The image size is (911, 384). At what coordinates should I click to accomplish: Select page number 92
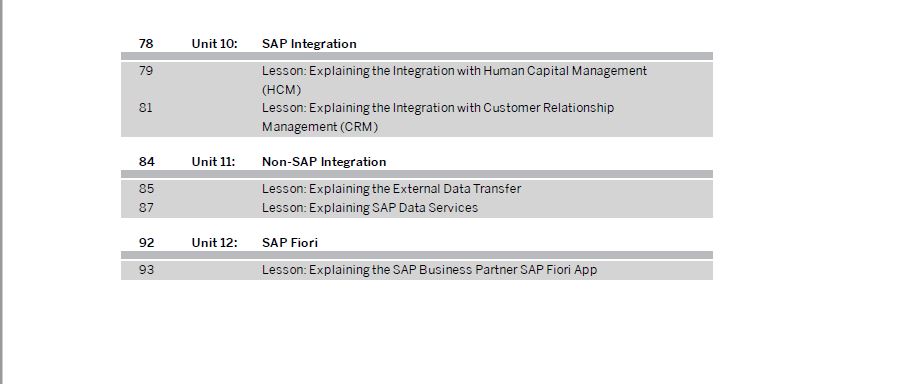[146, 242]
